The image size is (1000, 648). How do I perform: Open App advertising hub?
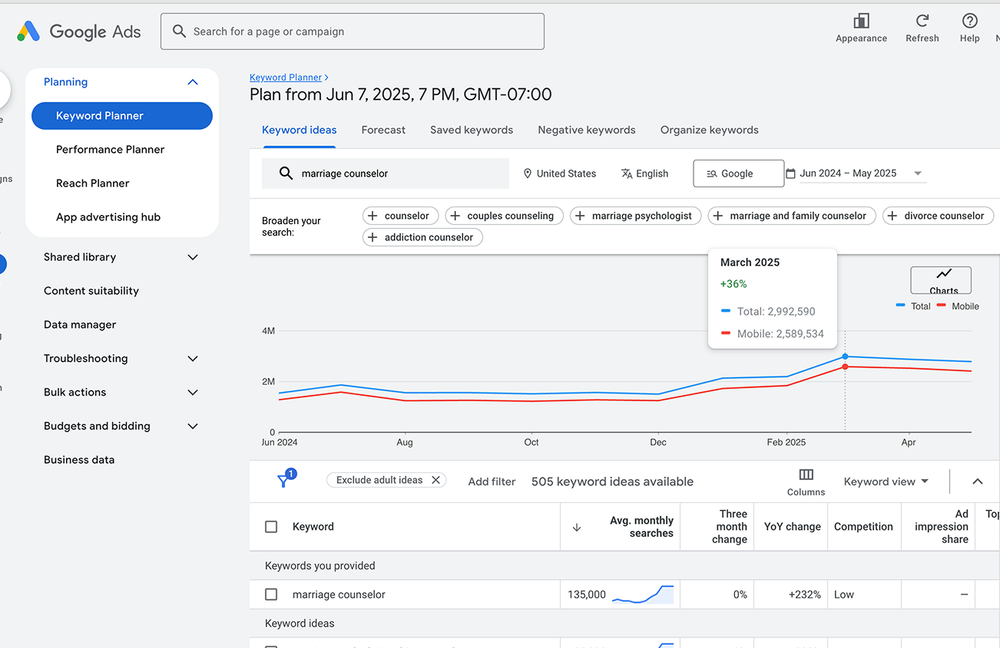pyautogui.click(x=108, y=217)
